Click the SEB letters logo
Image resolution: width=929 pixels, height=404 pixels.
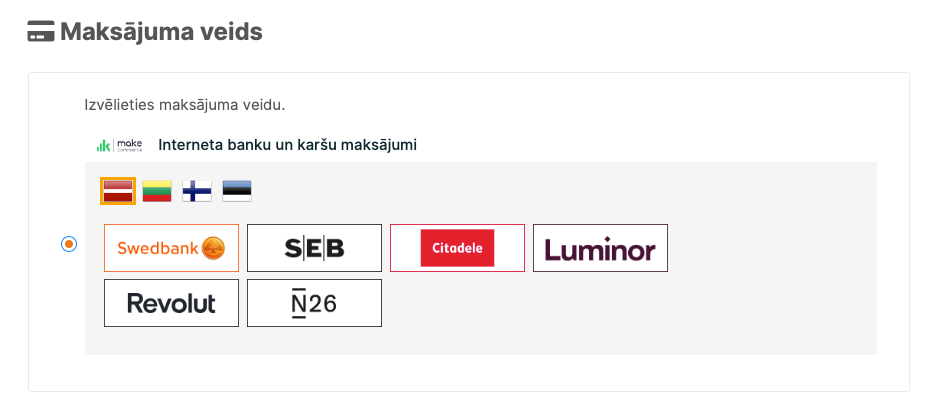(x=314, y=249)
